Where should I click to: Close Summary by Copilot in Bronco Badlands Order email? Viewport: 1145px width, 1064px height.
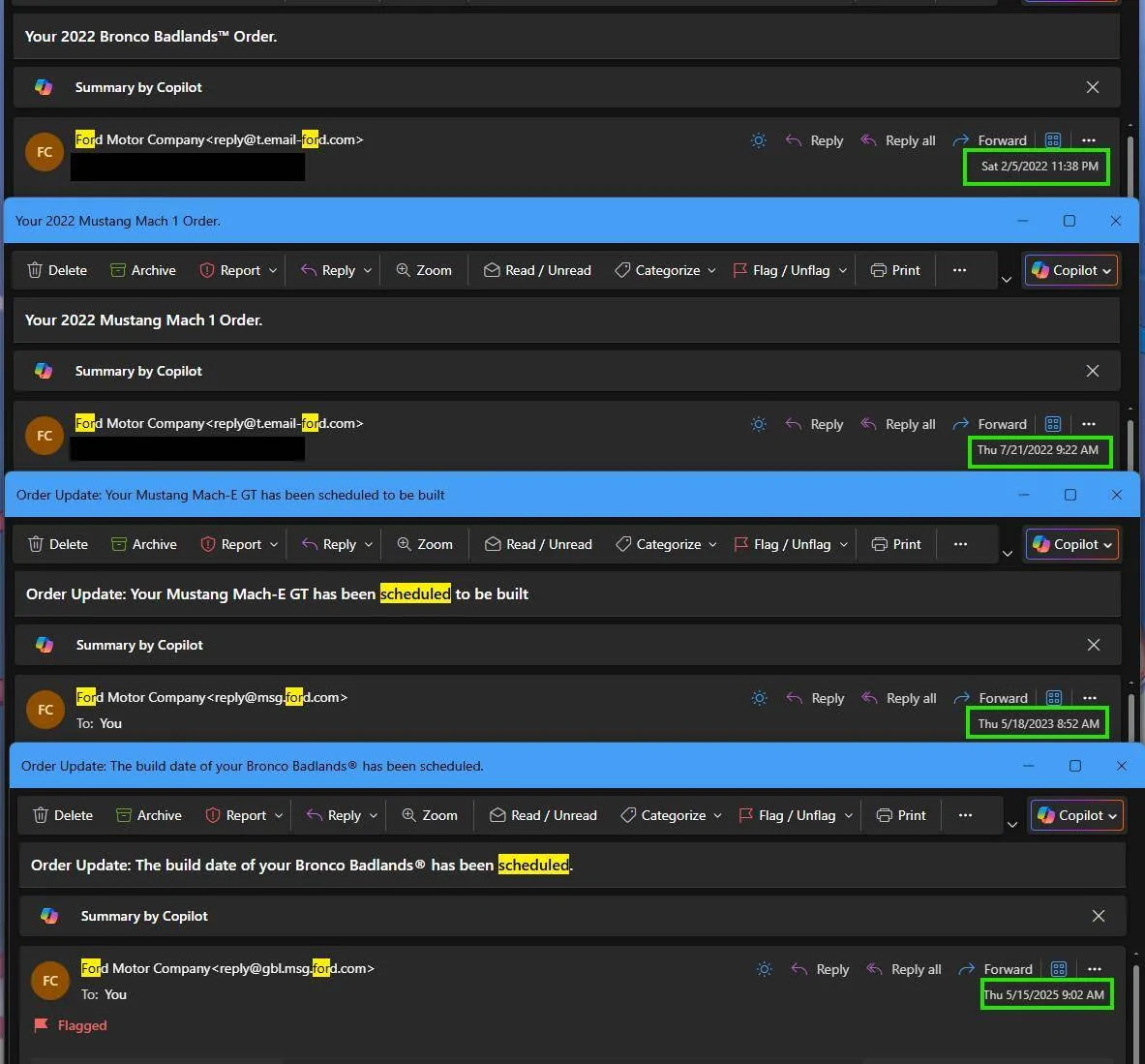1093,88
